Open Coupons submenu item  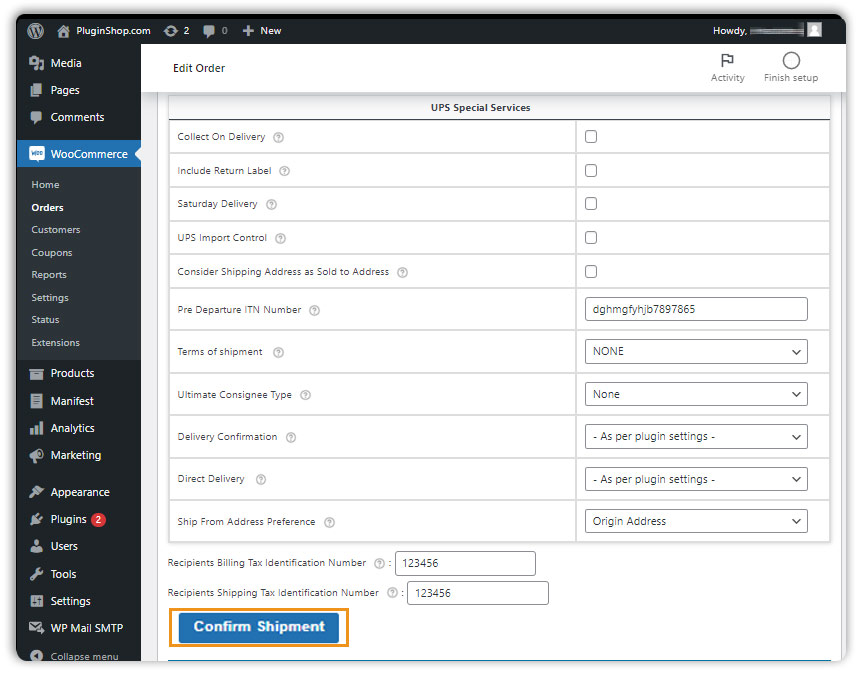(52, 253)
